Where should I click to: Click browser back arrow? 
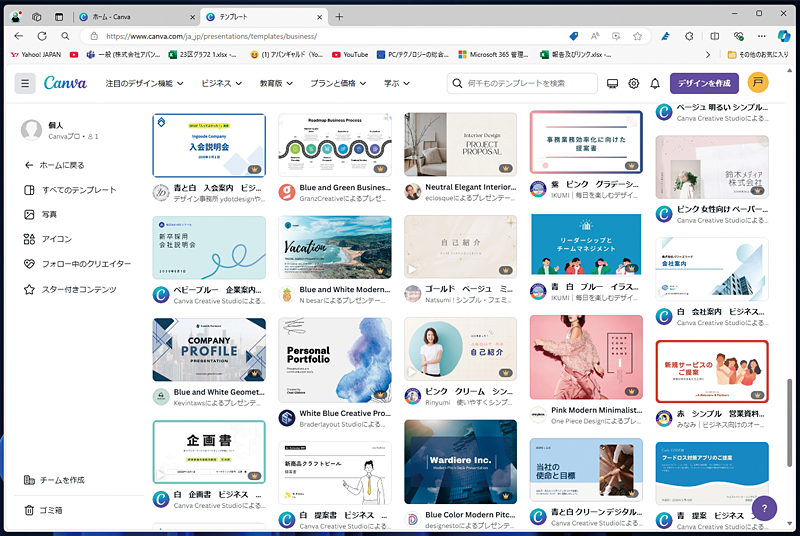[x=19, y=36]
